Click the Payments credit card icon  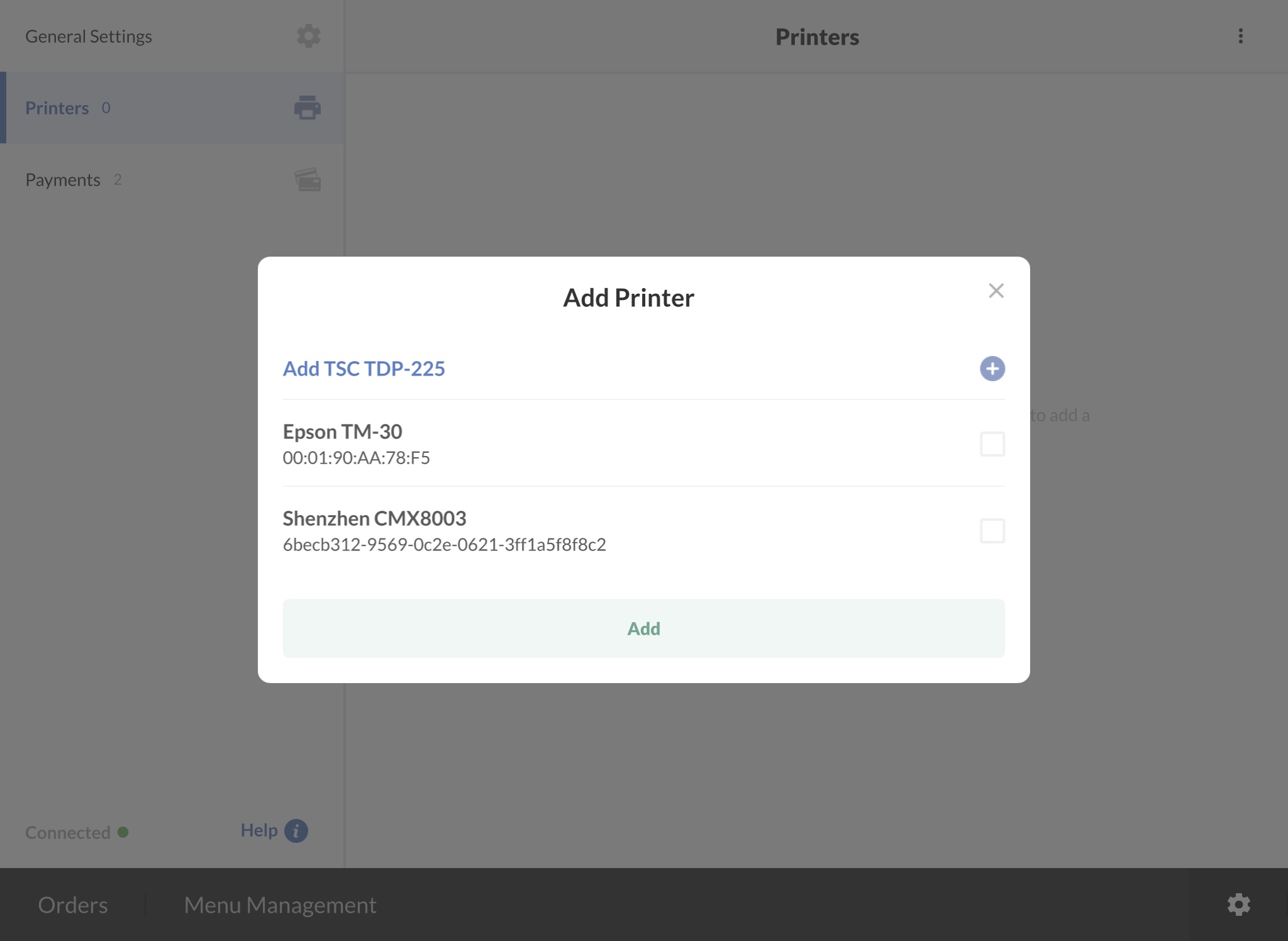[308, 180]
